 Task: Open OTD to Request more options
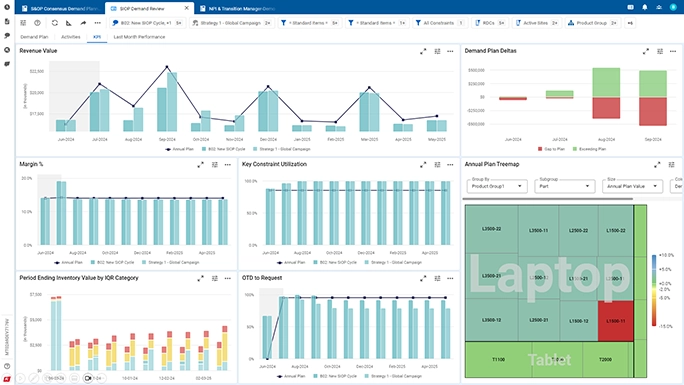450,278
